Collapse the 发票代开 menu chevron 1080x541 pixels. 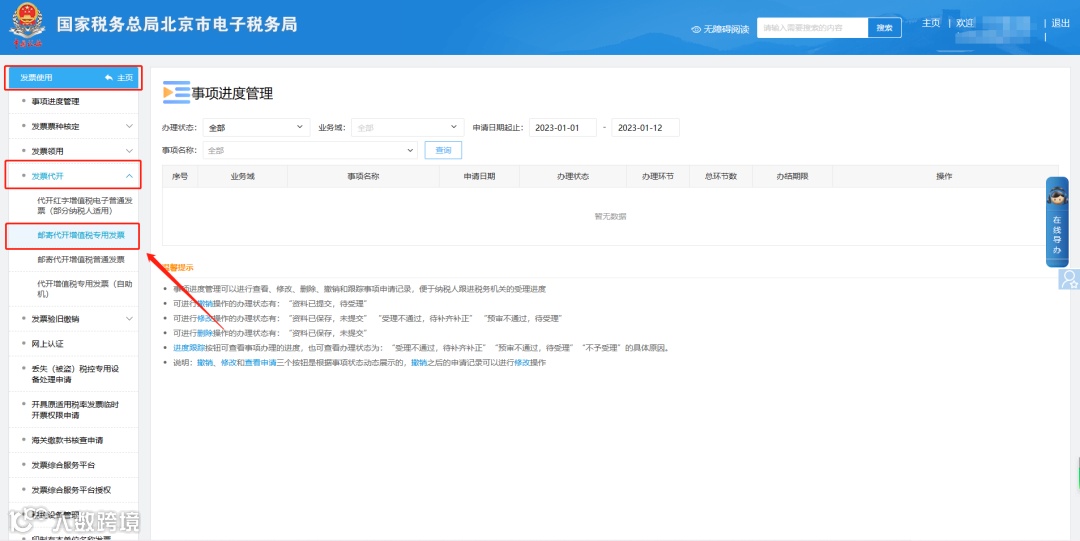(x=129, y=176)
